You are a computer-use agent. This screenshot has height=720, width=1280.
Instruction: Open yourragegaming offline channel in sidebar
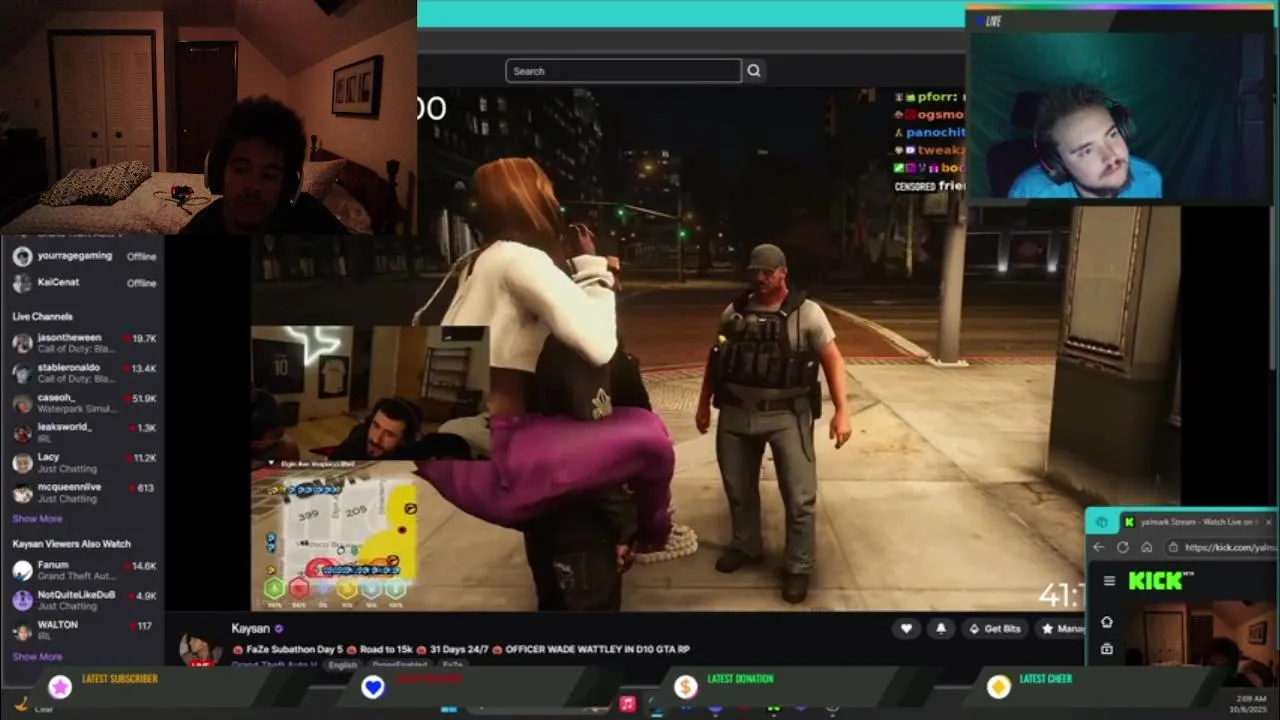(x=84, y=256)
